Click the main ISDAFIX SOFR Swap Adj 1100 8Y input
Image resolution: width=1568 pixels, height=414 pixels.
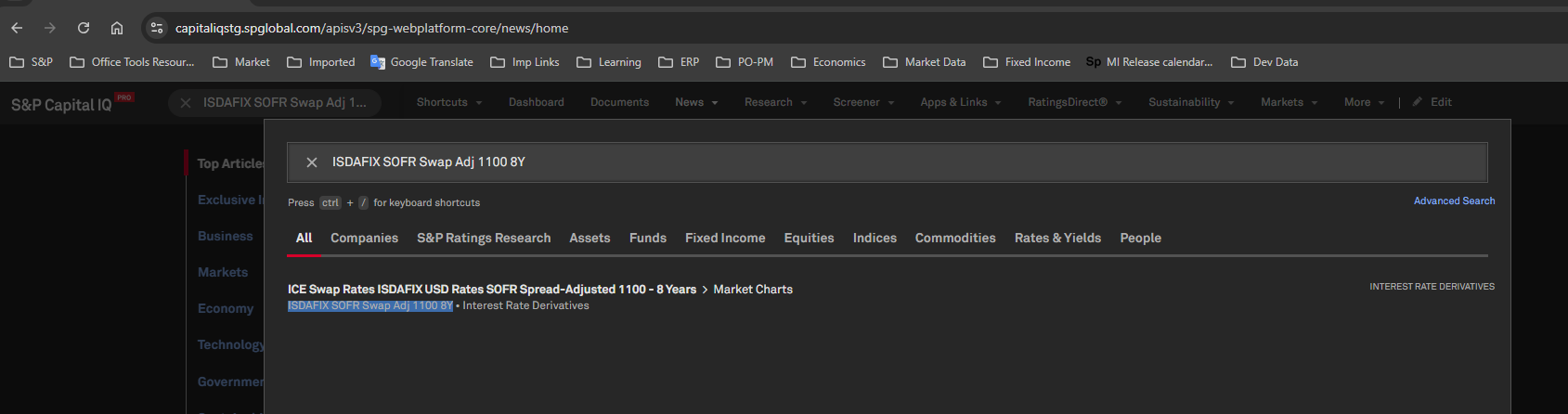887,162
